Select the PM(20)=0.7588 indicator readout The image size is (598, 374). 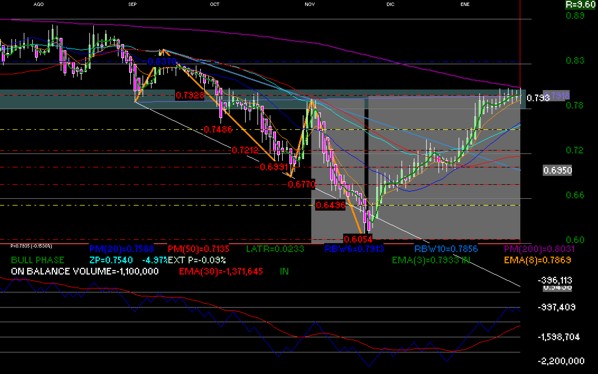(x=122, y=249)
